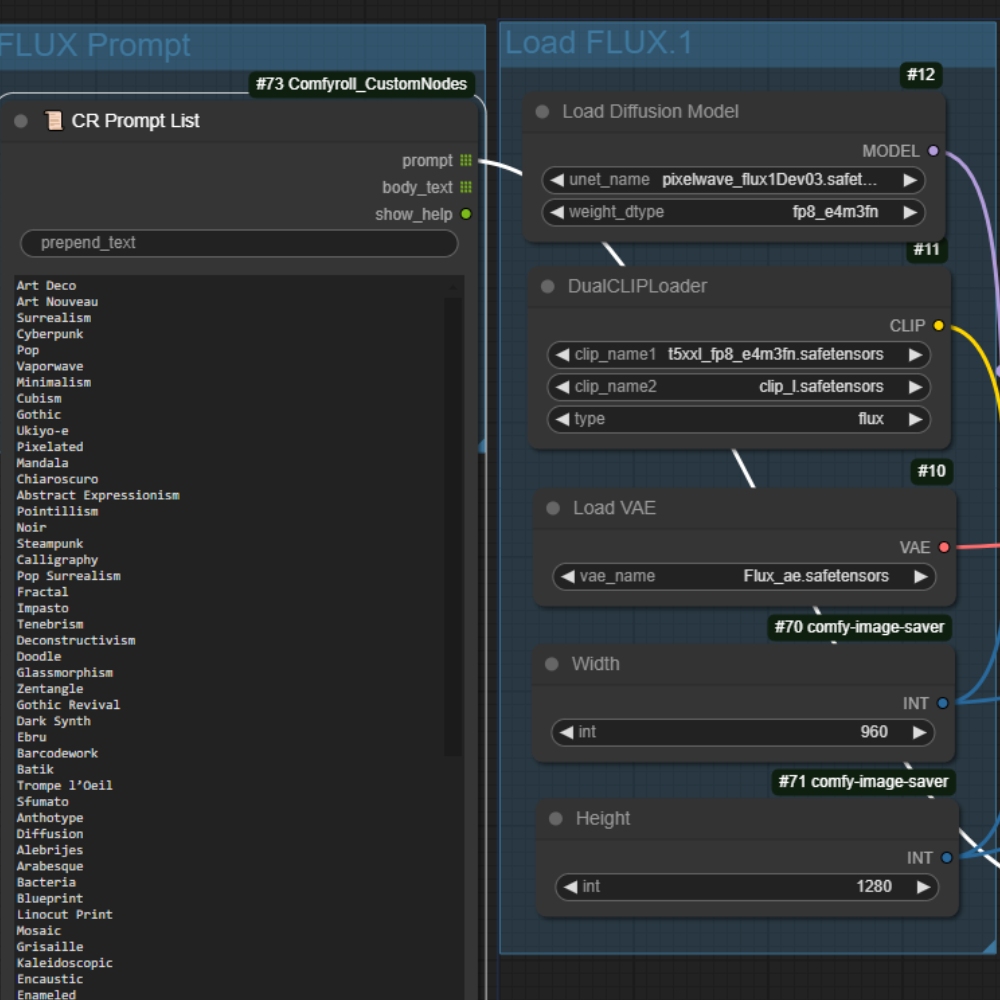Click the 'Glassmorphism' line in prompt list
The height and width of the screenshot is (1000, 1000).
(64, 673)
